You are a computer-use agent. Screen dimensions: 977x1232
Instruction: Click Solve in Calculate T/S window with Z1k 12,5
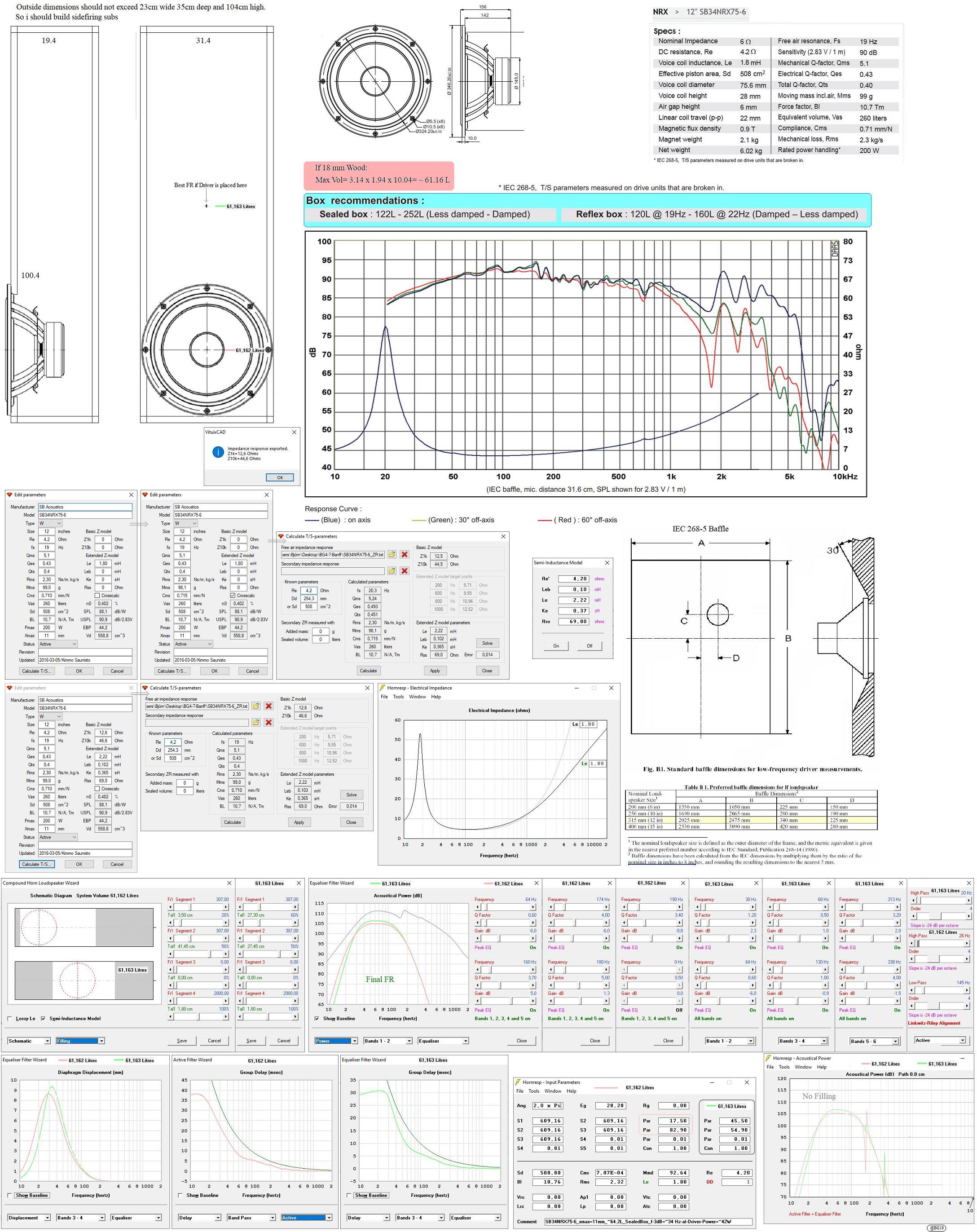pos(487,643)
